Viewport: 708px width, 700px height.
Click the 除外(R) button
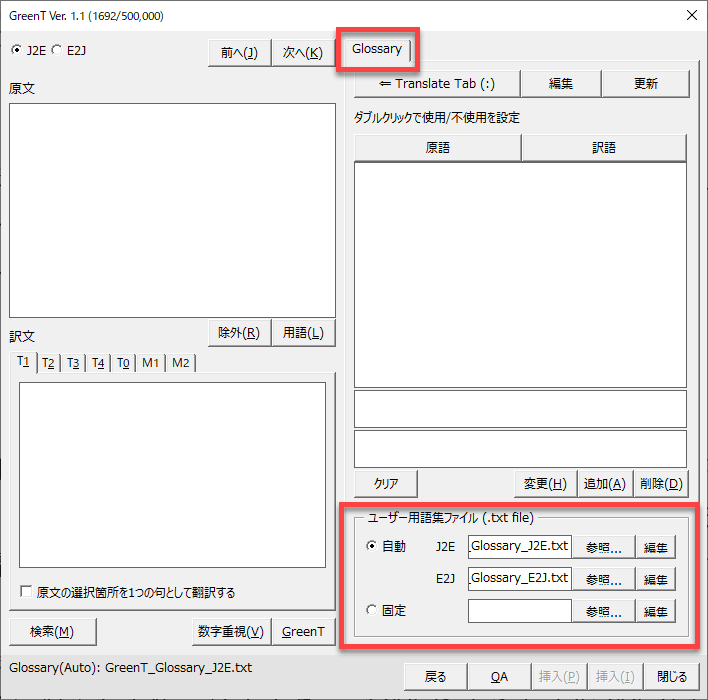(x=238, y=333)
